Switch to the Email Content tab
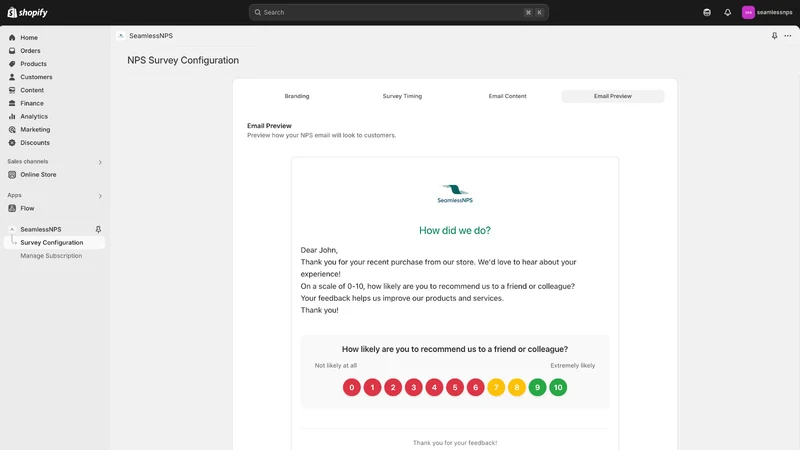The width and height of the screenshot is (800, 450). (x=507, y=96)
